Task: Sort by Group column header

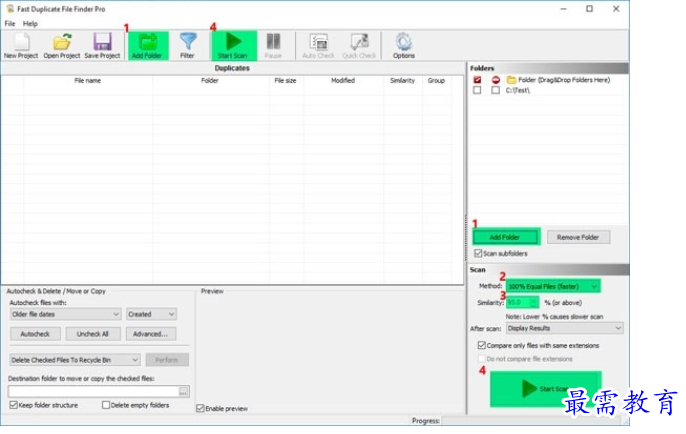Action: 436,80
